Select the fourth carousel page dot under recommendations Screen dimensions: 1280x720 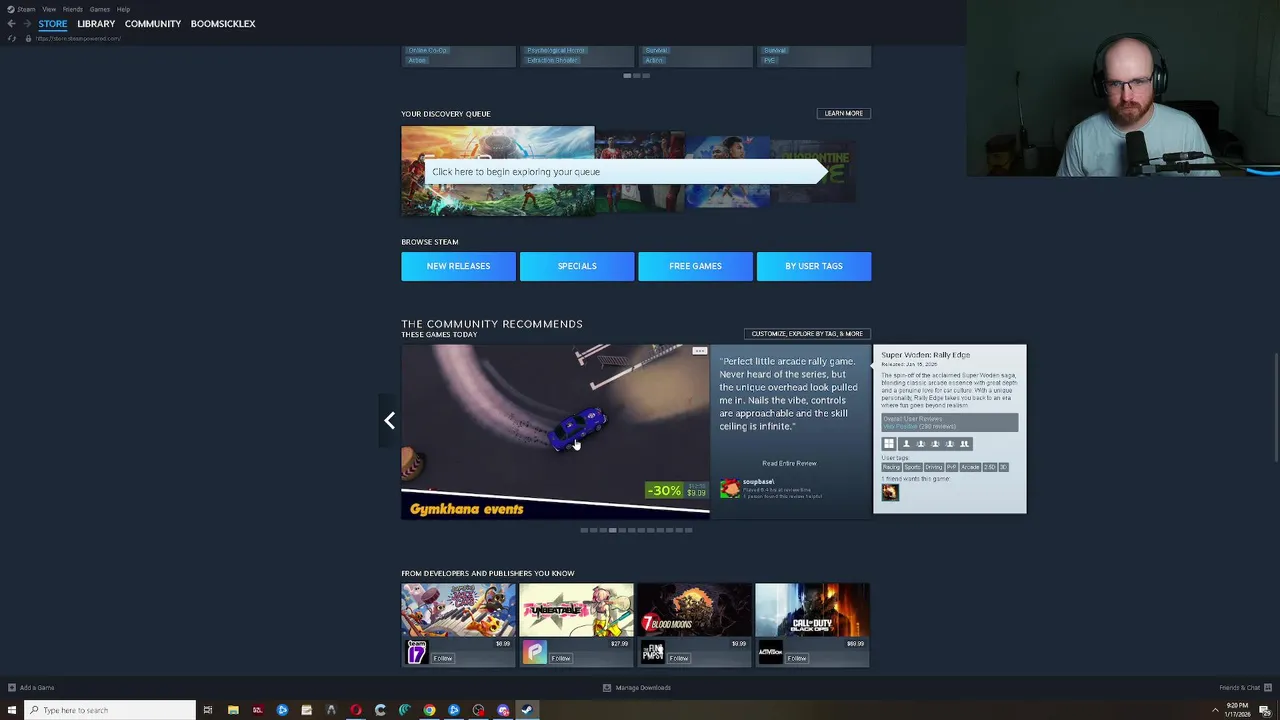coord(612,530)
